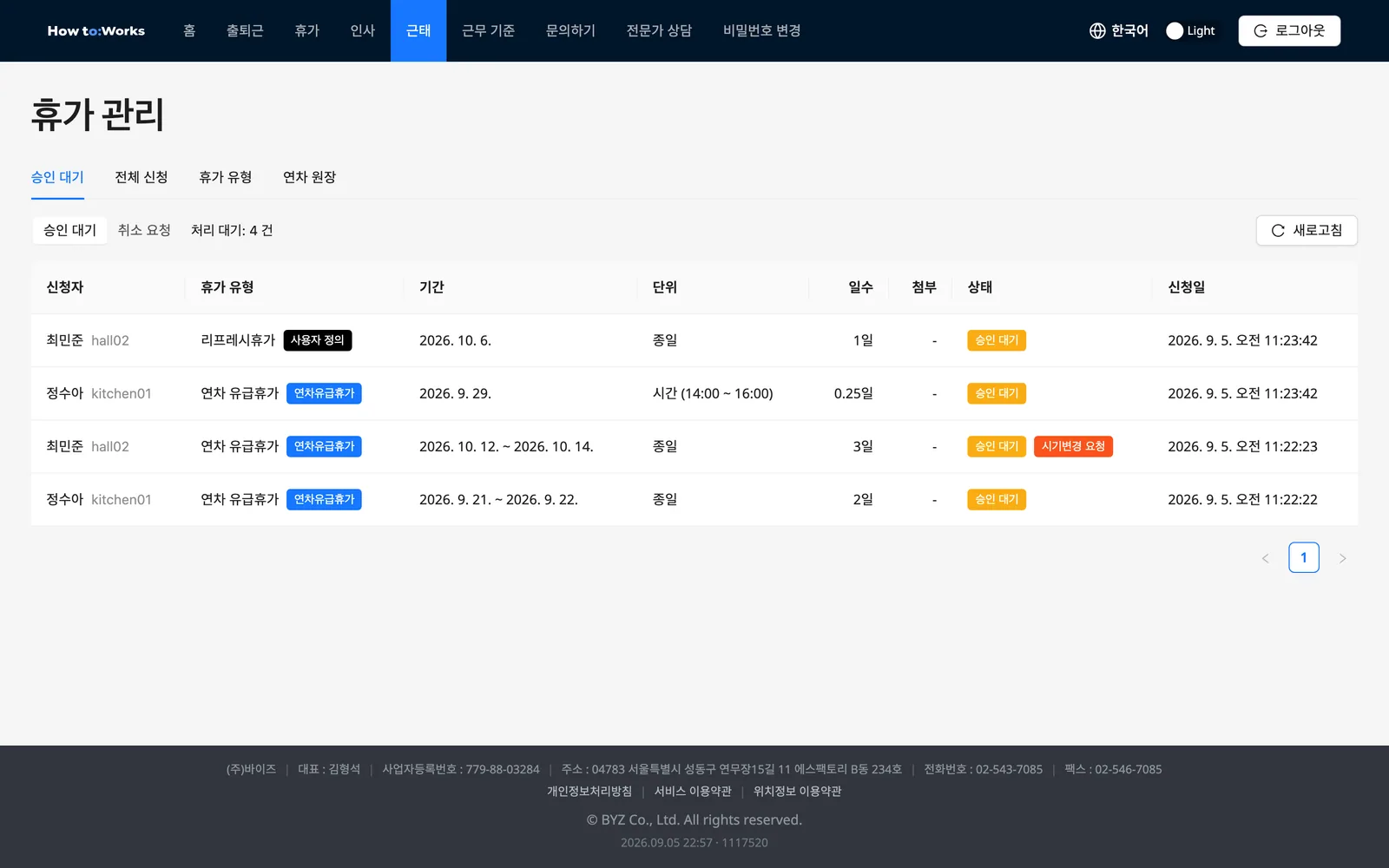Click period 2026. 9. 21. ~ 2026. 9. 22.
Image resolution: width=1389 pixels, height=868 pixels.
[498, 499]
